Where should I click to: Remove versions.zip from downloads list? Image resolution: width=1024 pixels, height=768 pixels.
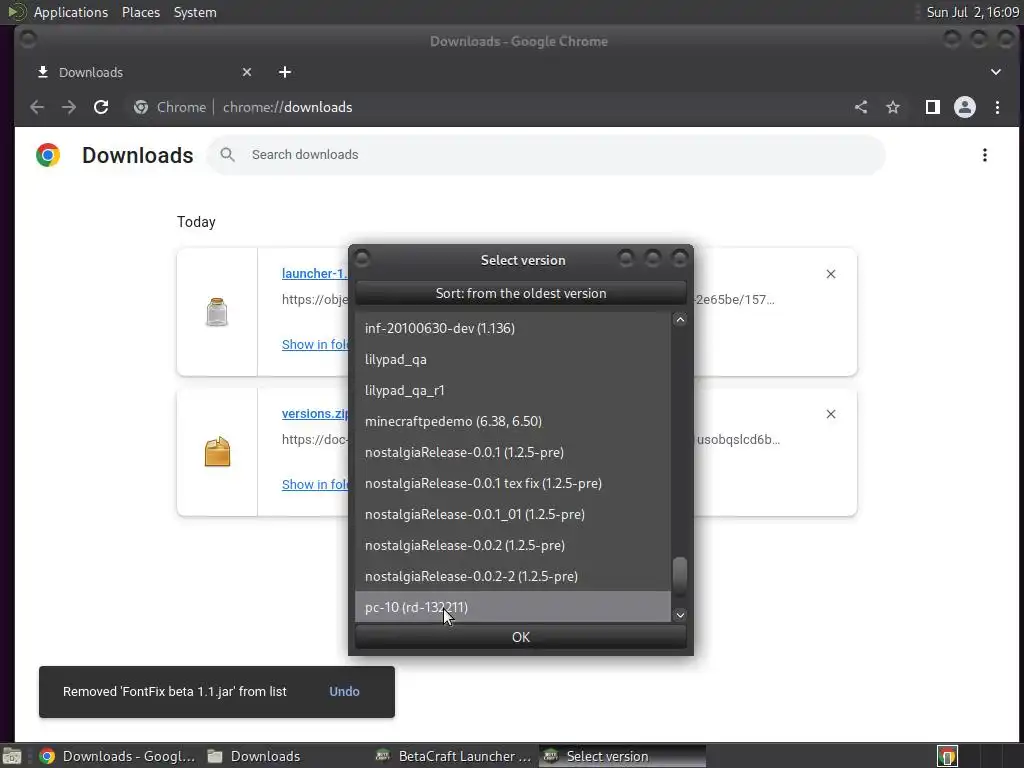[831, 414]
